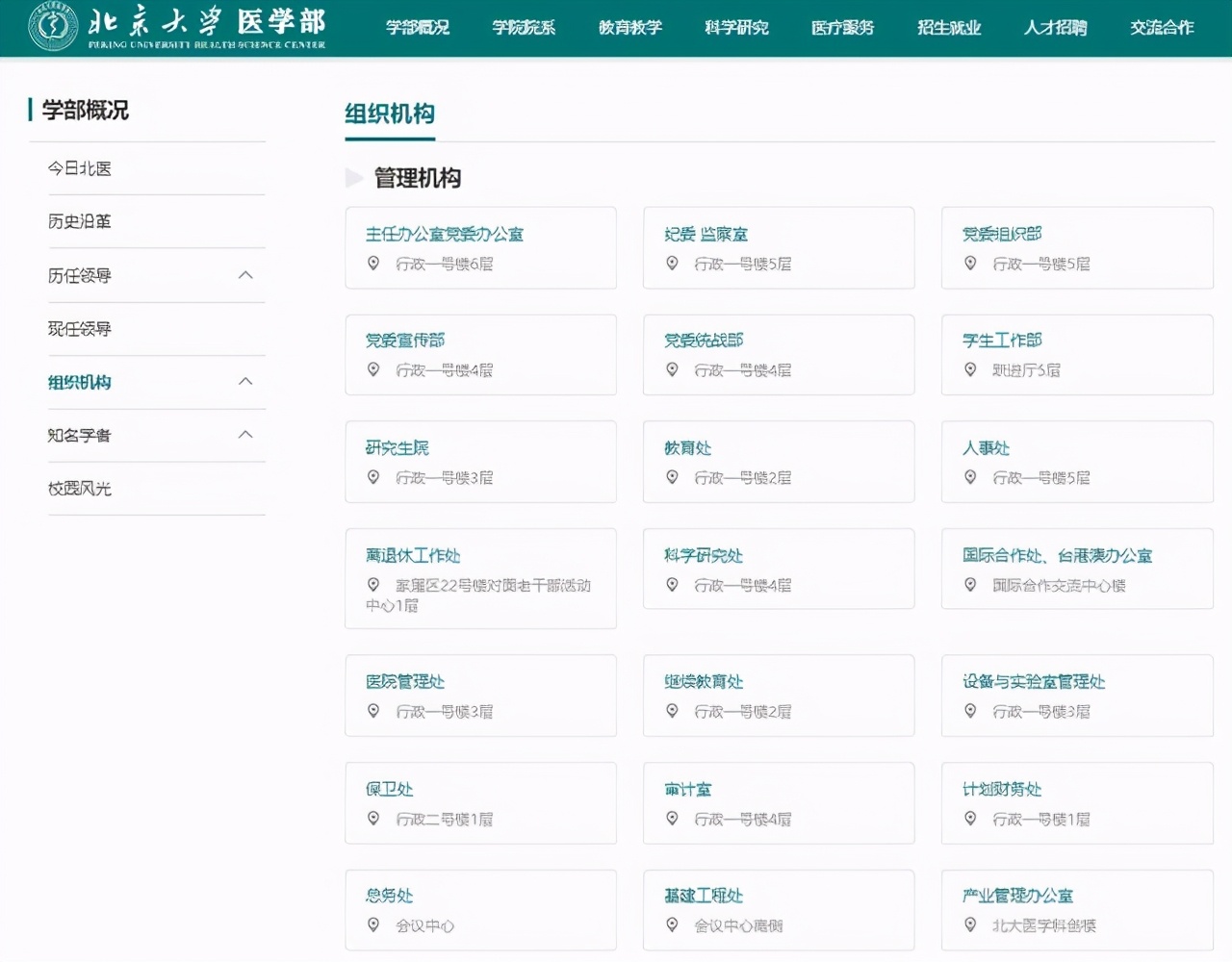Open the 医疗服务 navigation menu
This screenshot has height=962, width=1232.
[842, 29]
